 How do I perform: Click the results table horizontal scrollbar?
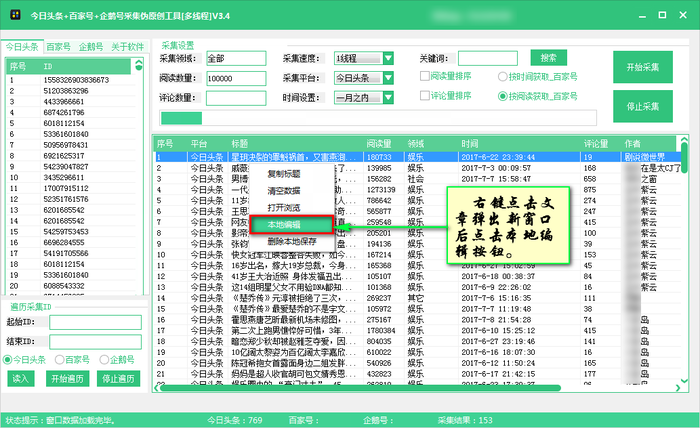(360, 388)
